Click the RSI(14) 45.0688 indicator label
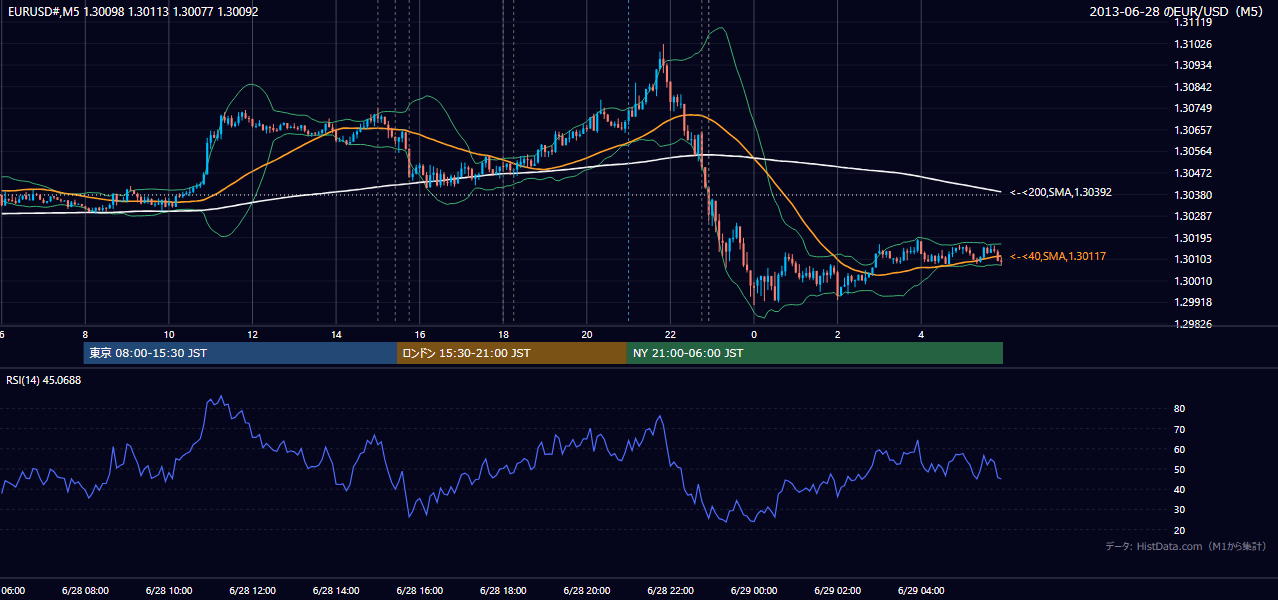 [44, 380]
